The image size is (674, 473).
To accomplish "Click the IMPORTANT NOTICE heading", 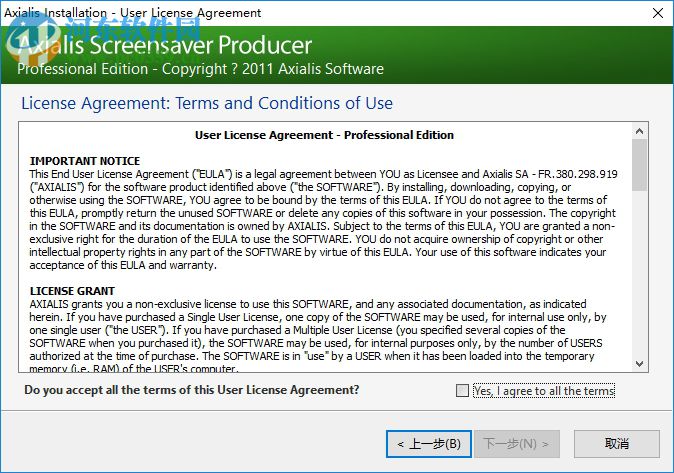I will click(85, 161).
